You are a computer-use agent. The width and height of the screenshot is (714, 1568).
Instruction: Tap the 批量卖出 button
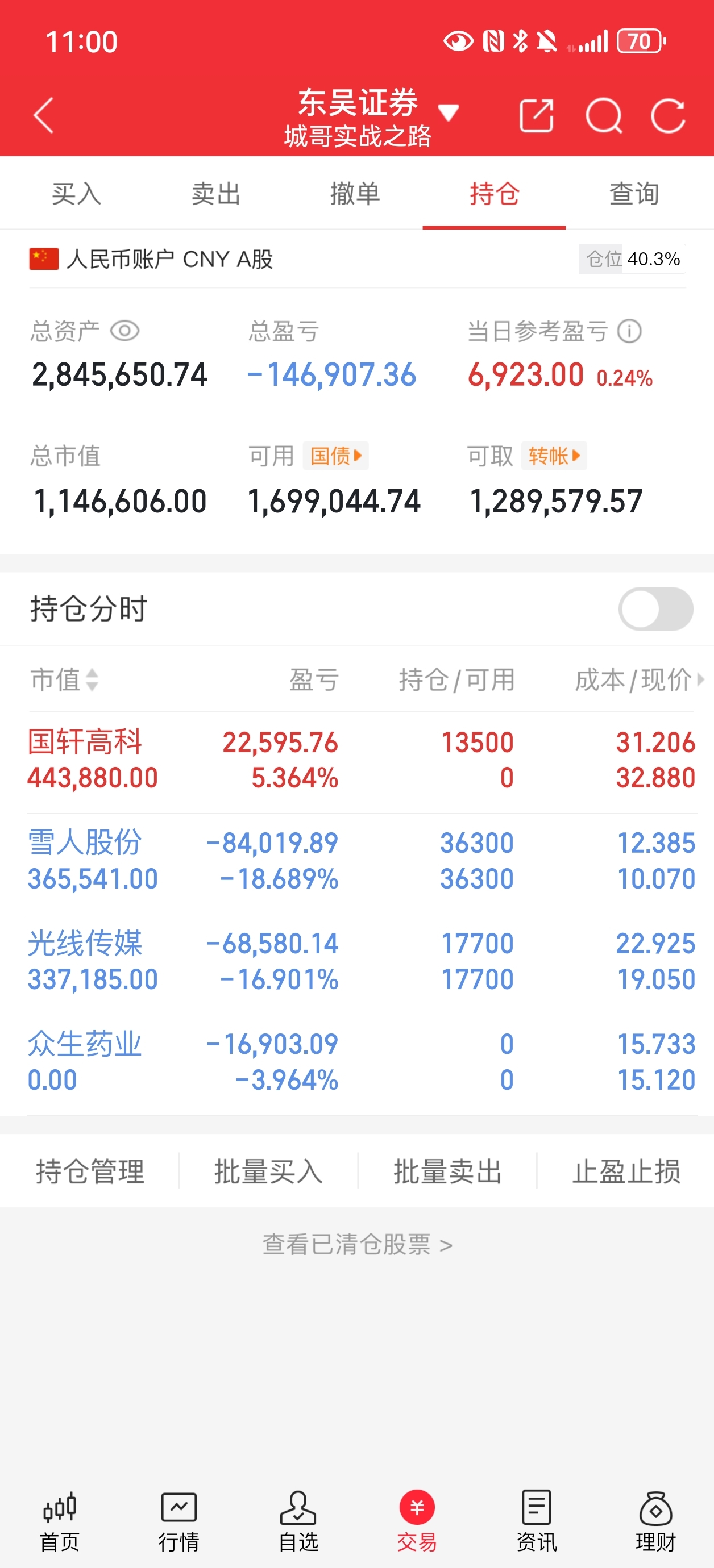pyautogui.click(x=447, y=1170)
